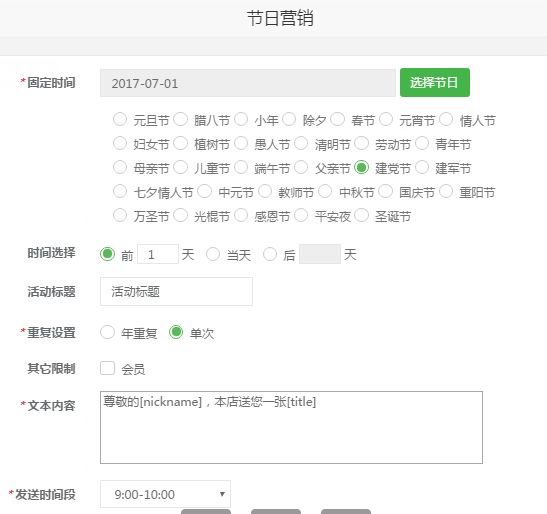Select the 元旦节 radio button
The width and height of the screenshot is (547, 514).
120,119
